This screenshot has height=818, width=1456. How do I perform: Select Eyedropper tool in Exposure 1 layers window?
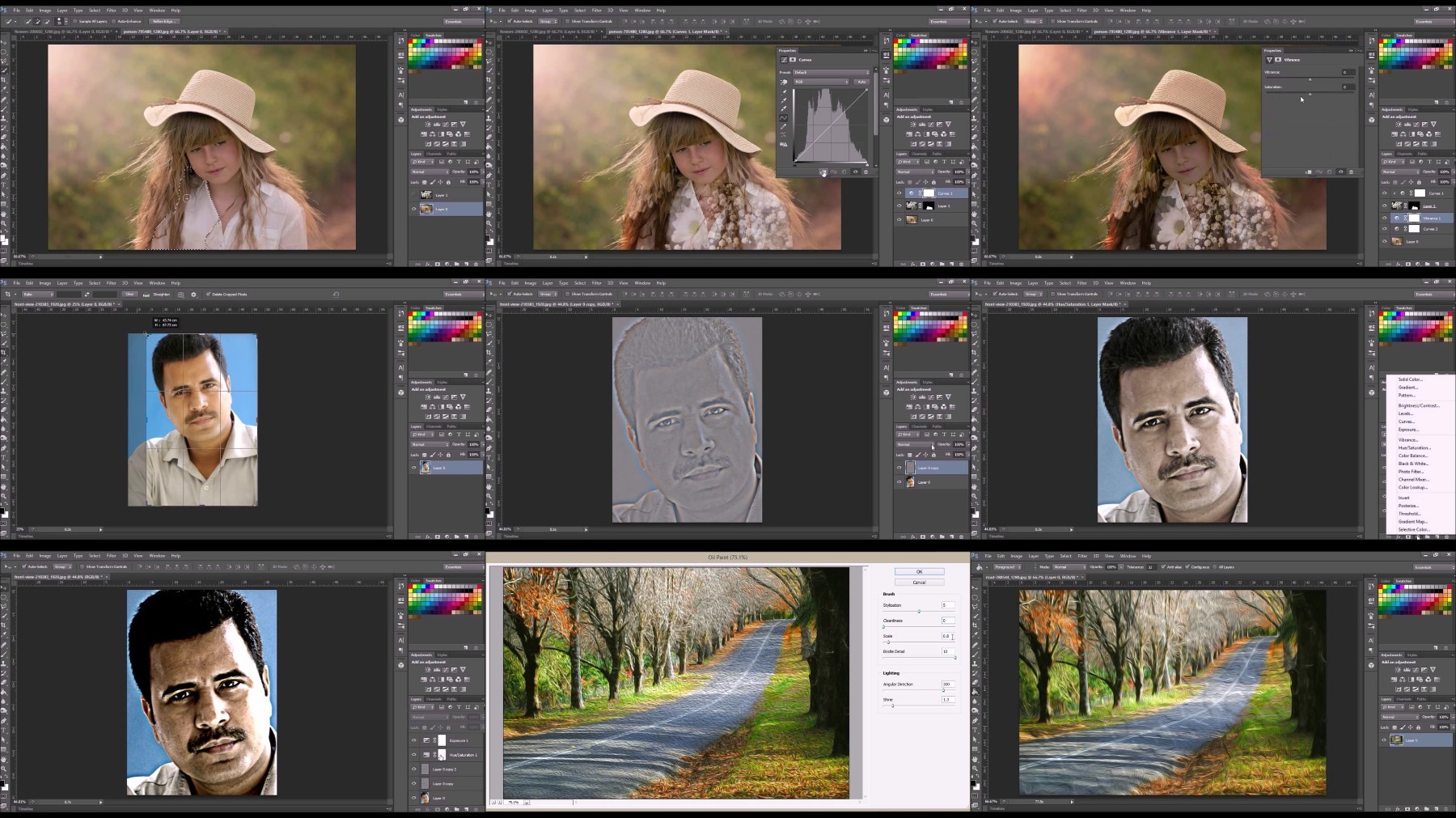4,634
